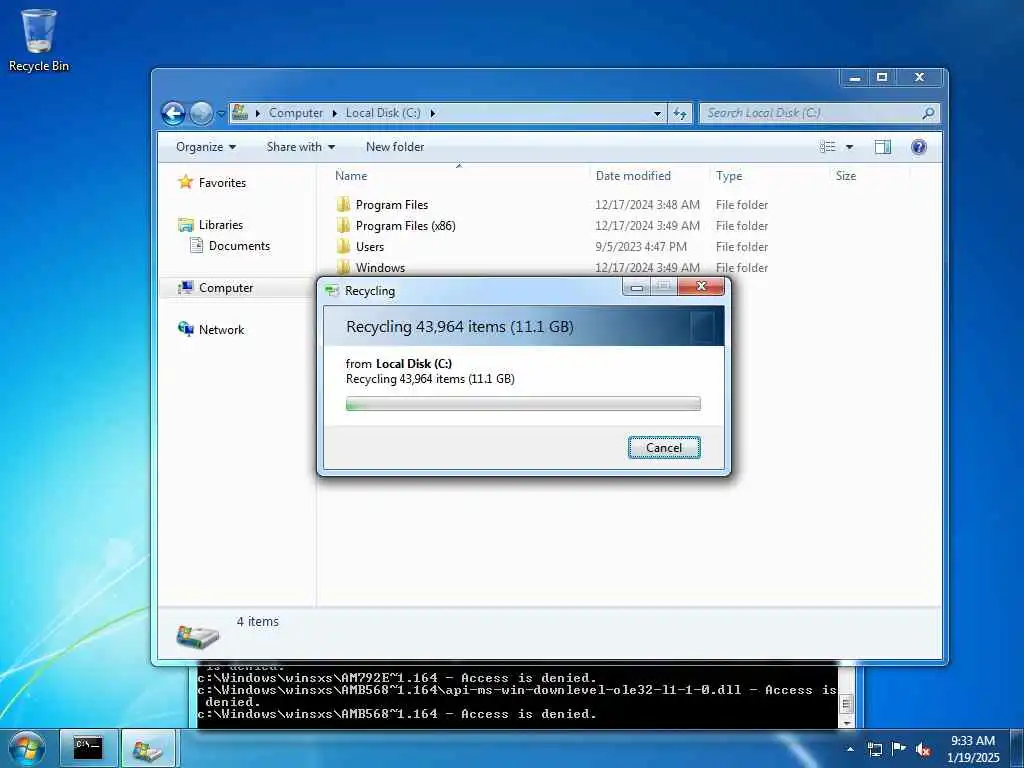This screenshot has height=768, width=1024.
Task: Select the Program Files folder
Action: point(391,205)
